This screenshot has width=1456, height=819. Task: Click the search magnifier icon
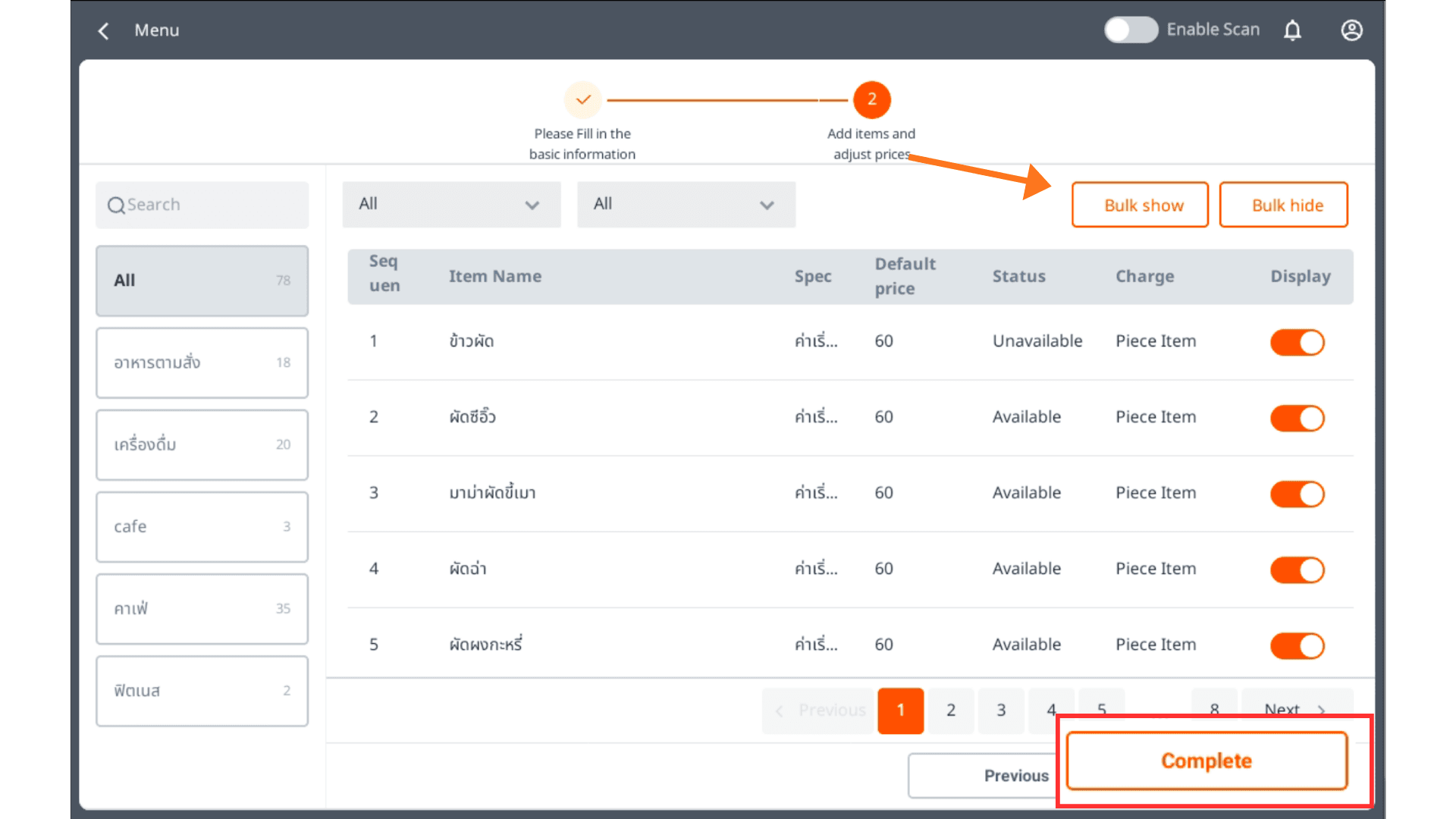coord(116,206)
